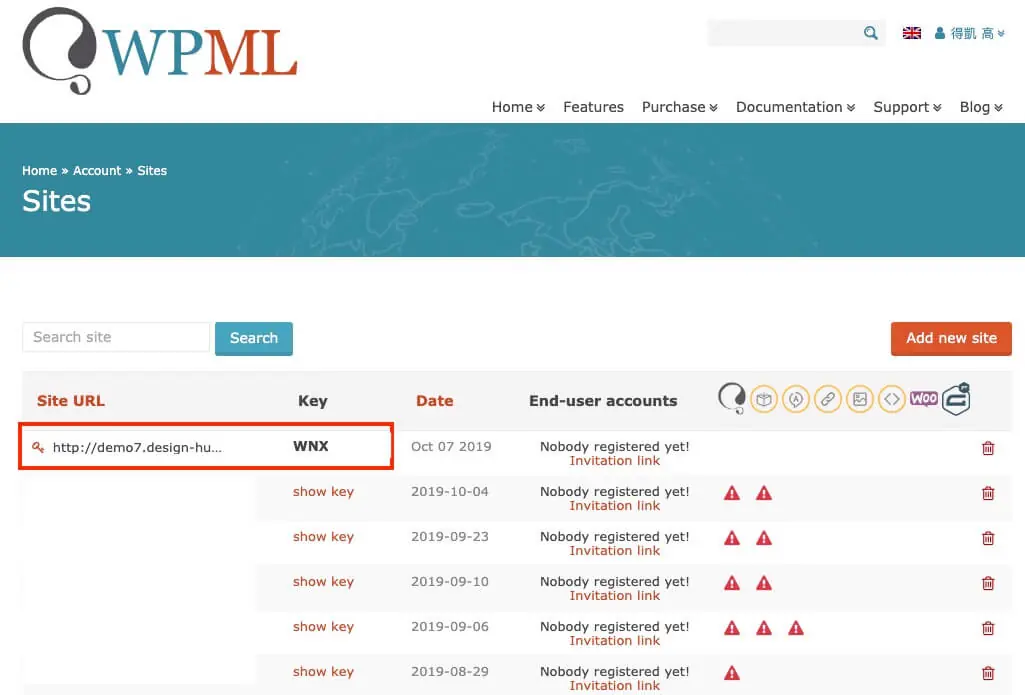Screen dimensions: 1025x695
Task: Open the Invitation link in the 2019-10-04 row
Action: click(614, 506)
